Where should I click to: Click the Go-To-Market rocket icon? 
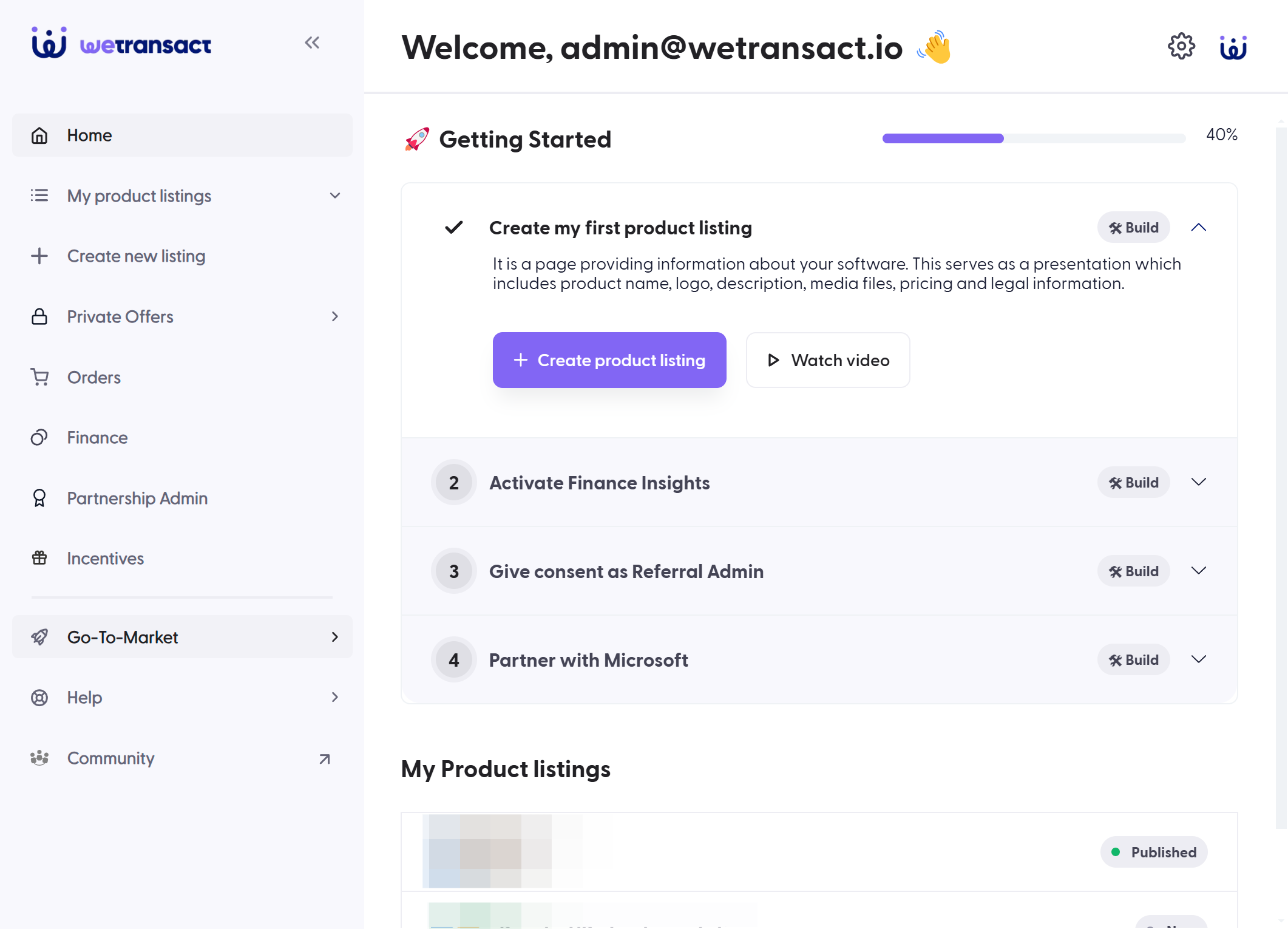pyautogui.click(x=39, y=637)
